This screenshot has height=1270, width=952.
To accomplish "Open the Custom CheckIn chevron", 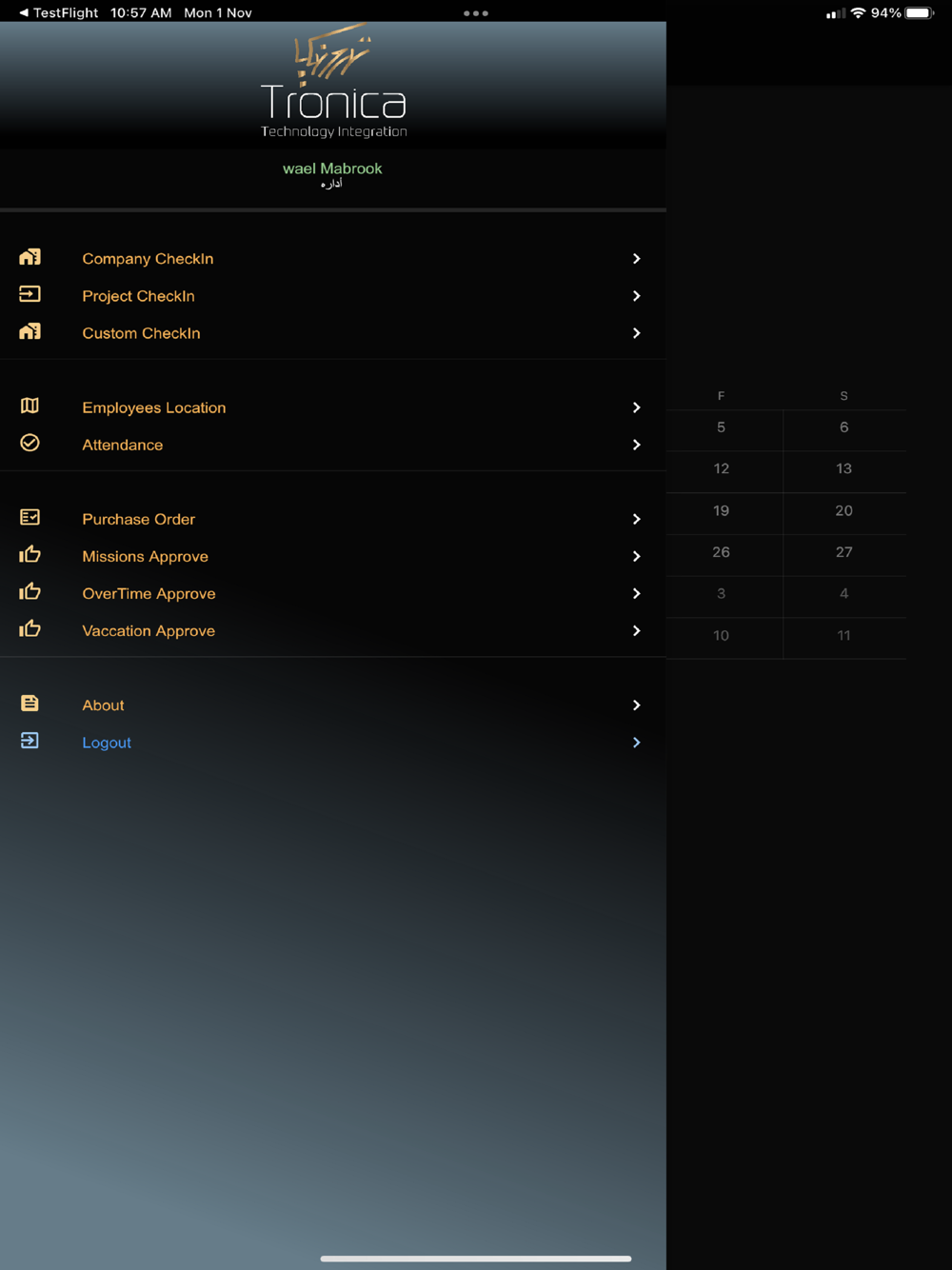I will (x=637, y=333).
